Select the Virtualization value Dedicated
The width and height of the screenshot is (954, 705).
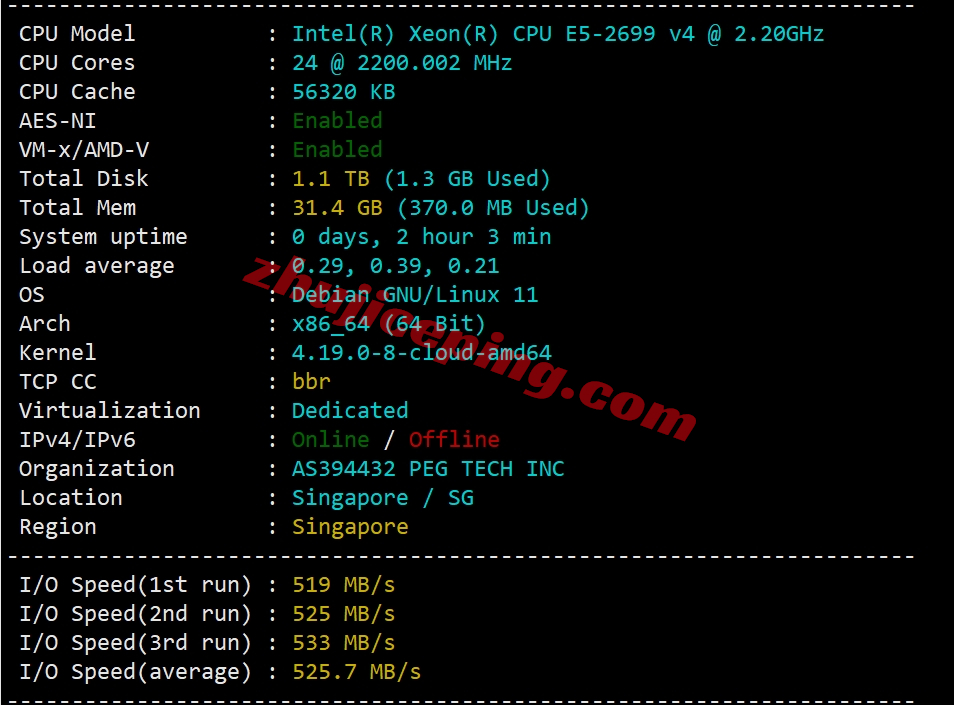coord(350,411)
